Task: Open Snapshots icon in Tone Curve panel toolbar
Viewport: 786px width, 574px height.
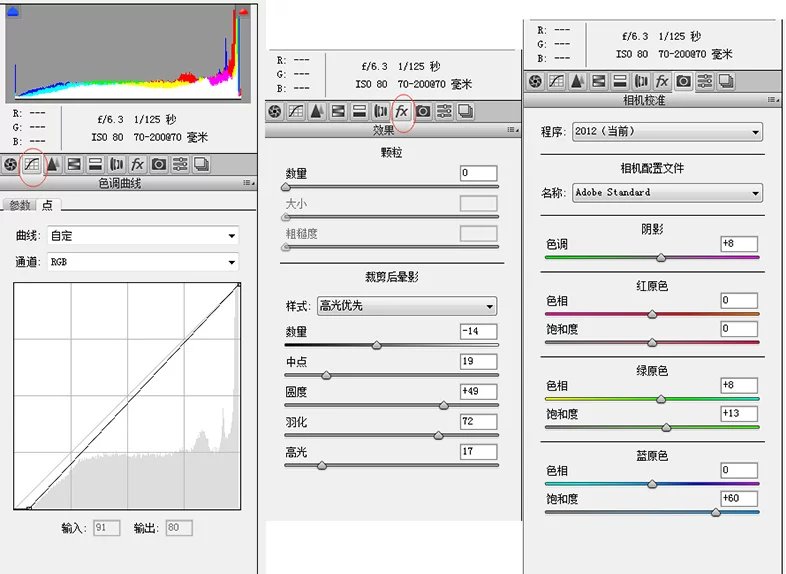Action: pyautogui.click(x=202, y=164)
